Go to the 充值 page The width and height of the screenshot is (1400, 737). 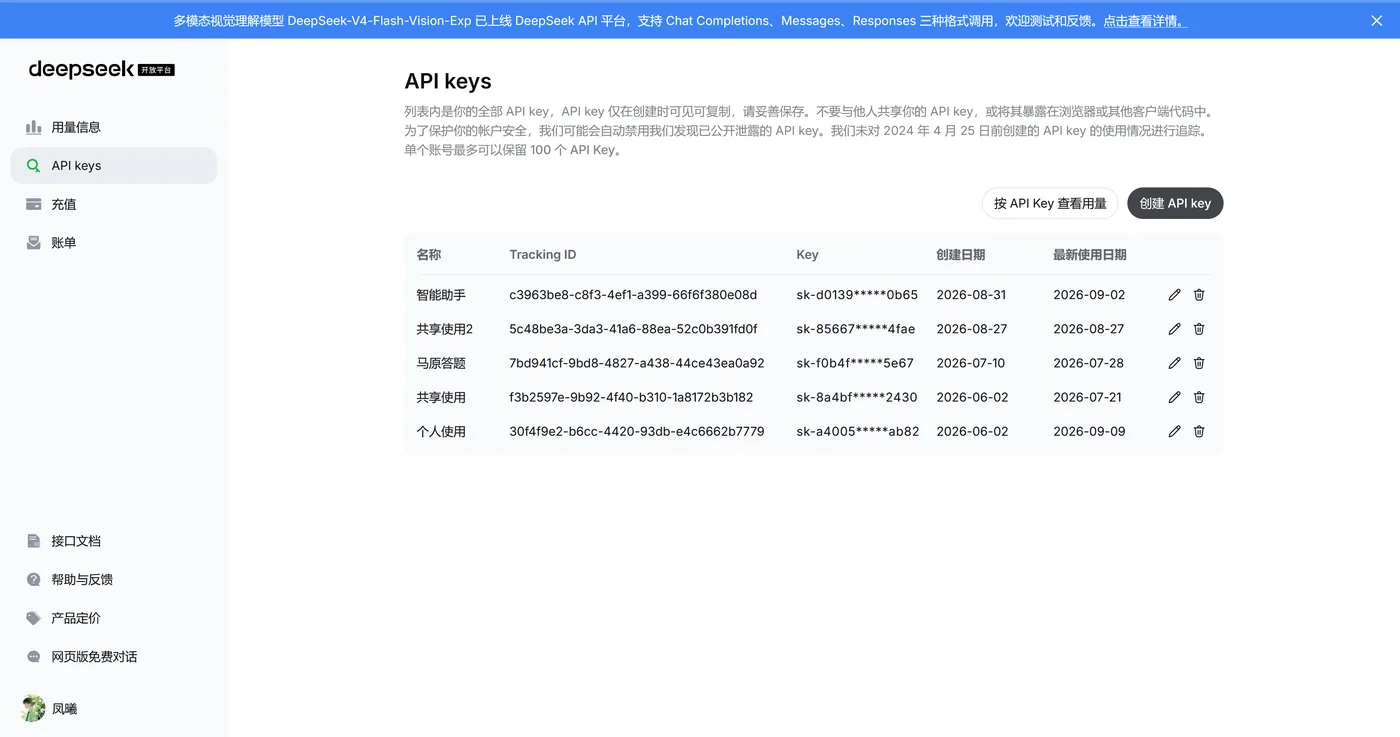(x=113, y=204)
